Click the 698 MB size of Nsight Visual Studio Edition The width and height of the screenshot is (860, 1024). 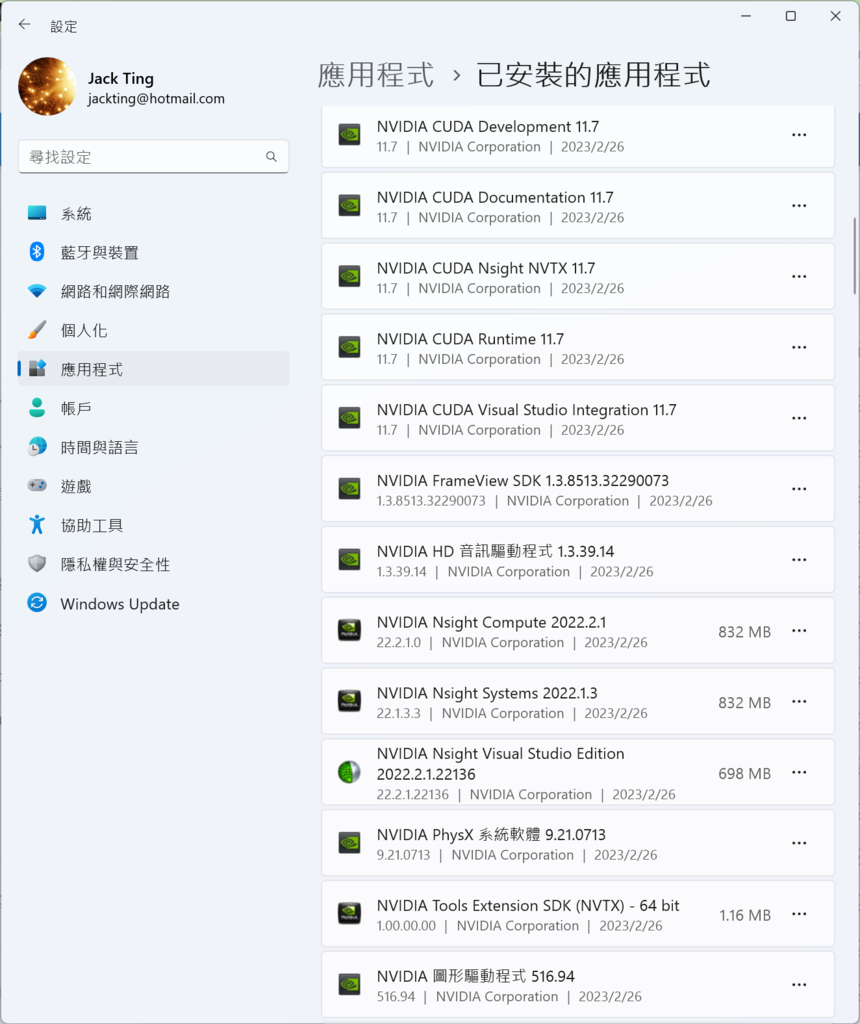(x=744, y=774)
